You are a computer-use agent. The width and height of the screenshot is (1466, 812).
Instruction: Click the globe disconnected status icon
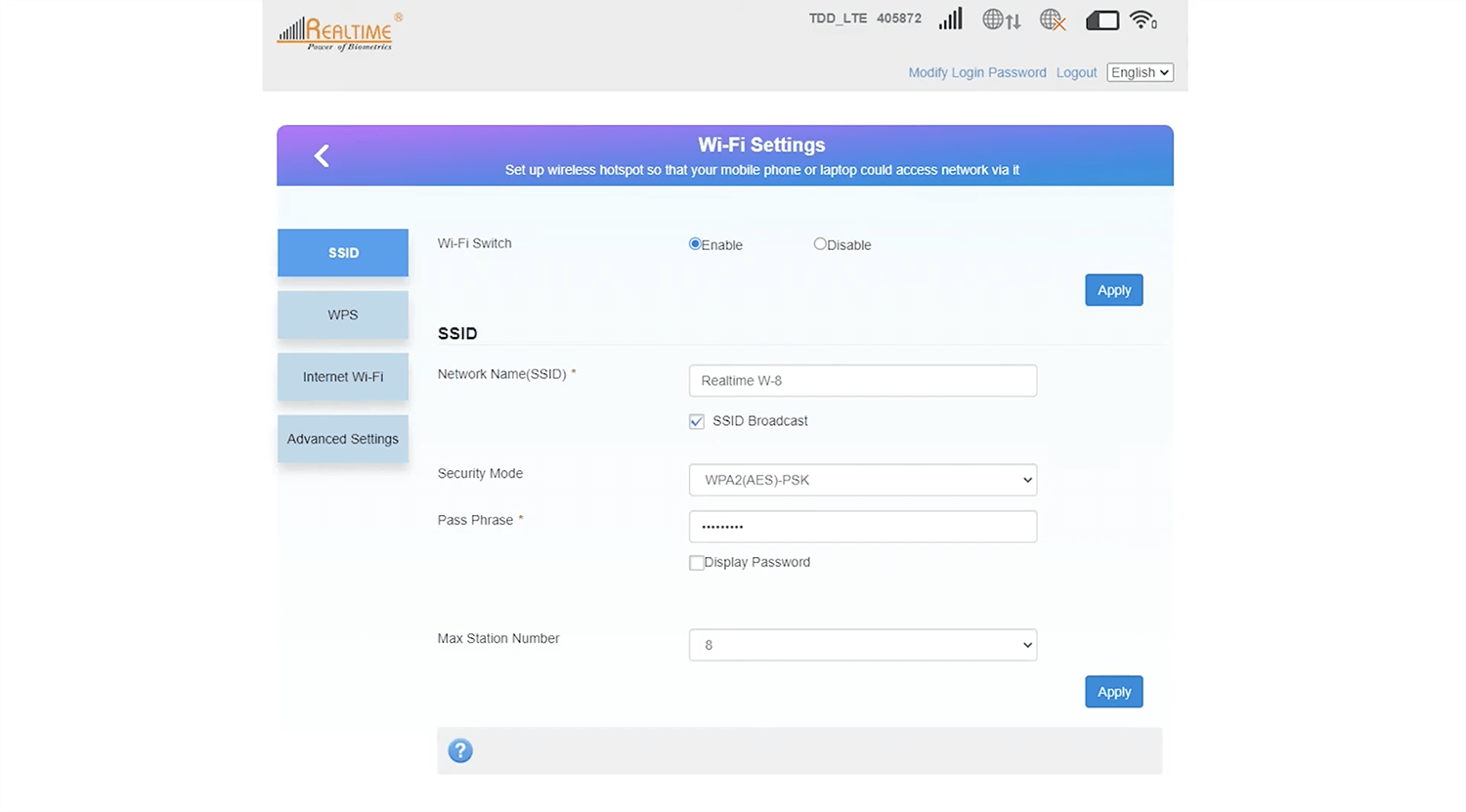pos(1052,20)
